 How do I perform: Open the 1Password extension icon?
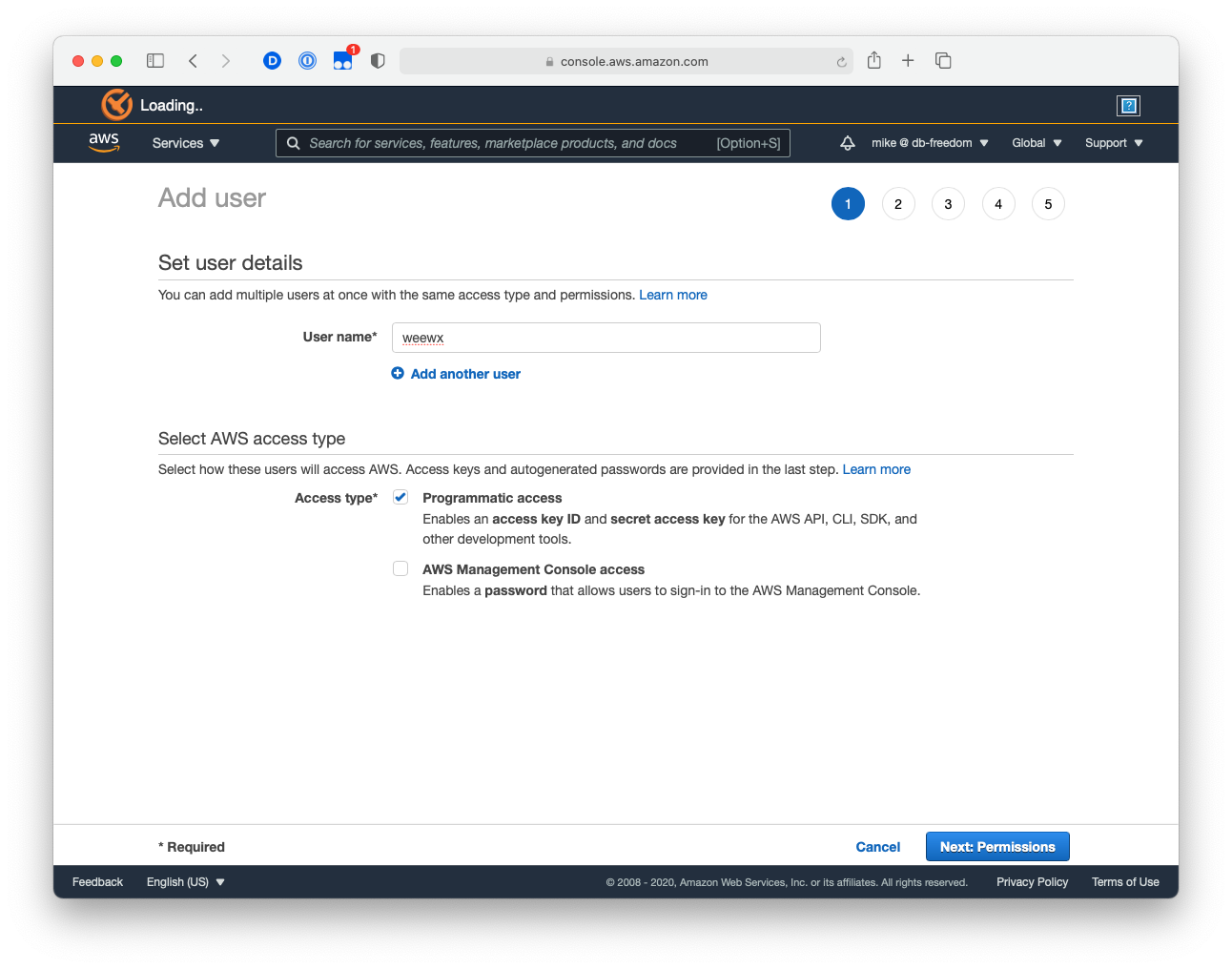coord(307,61)
